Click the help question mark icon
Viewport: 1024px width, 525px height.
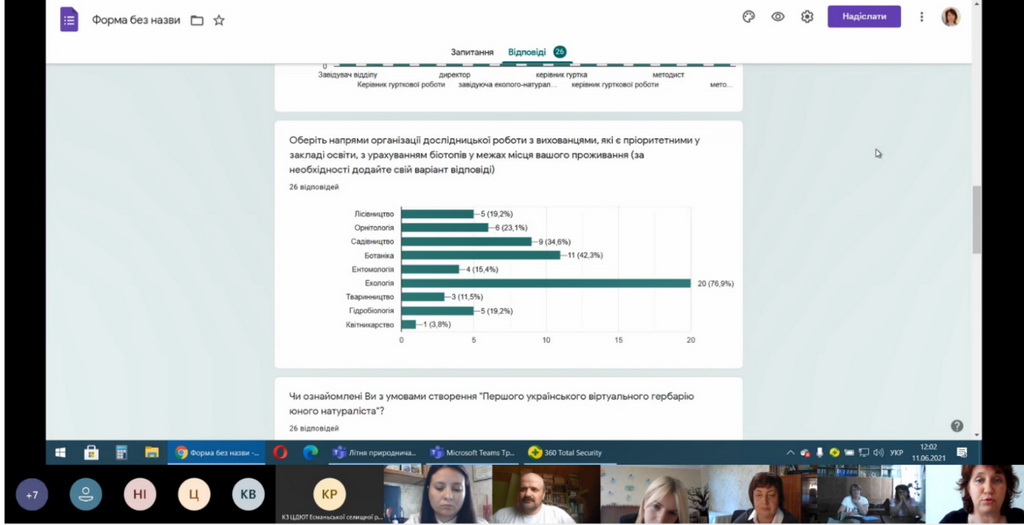tap(957, 425)
